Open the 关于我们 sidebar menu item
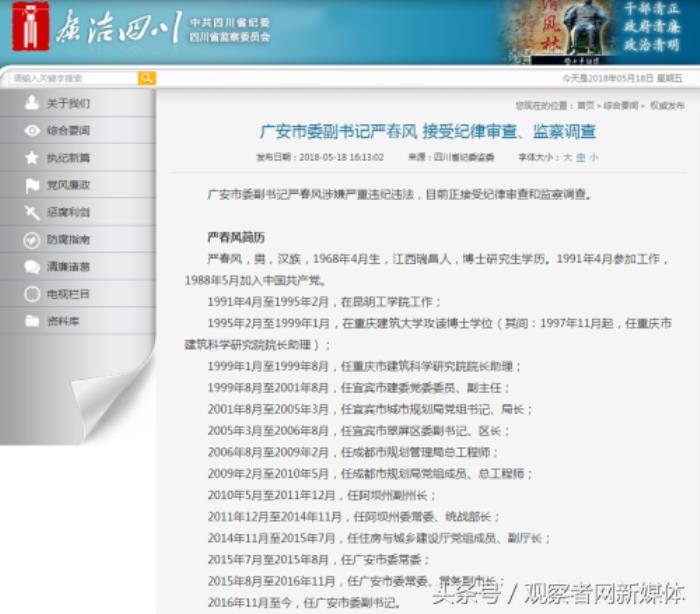This screenshot has height=614, width=700. click(68, 103)
